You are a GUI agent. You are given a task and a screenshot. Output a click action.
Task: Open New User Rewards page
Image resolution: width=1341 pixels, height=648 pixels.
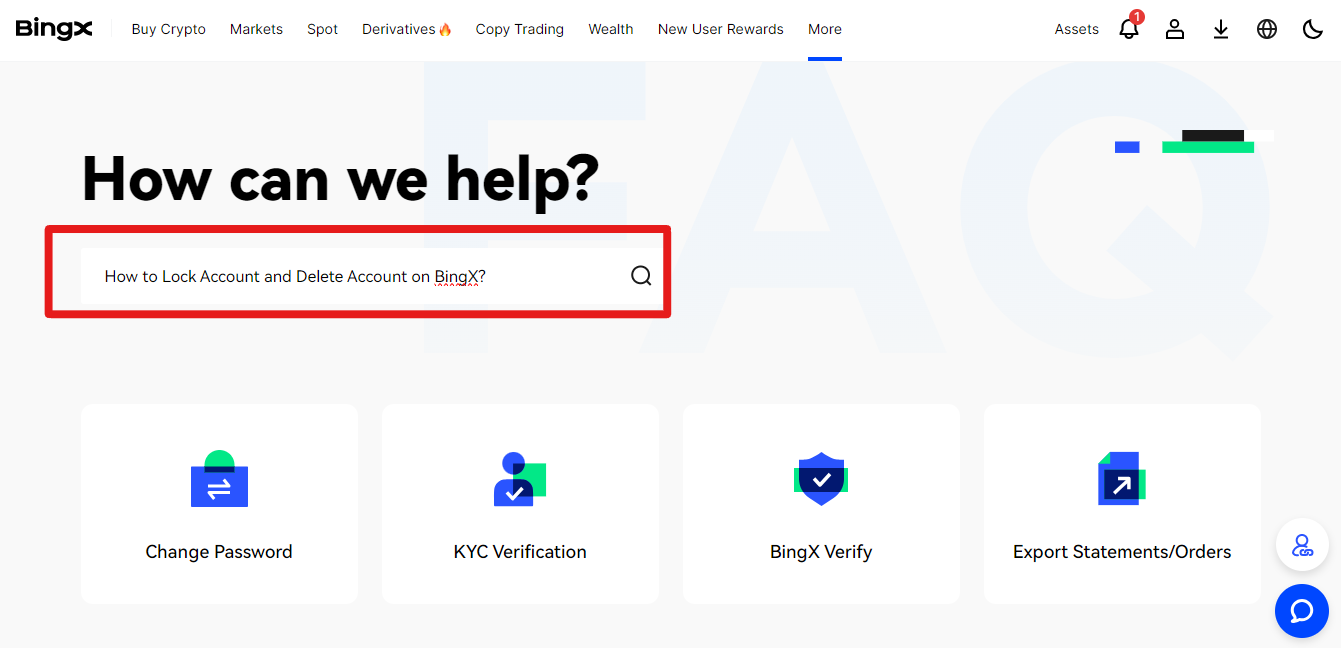tap(721, 29)
